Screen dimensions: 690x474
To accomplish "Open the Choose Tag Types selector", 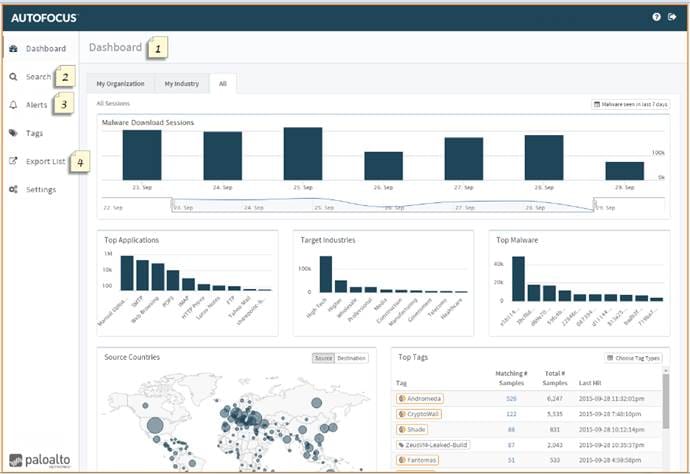I will click(x=633, y=358).
